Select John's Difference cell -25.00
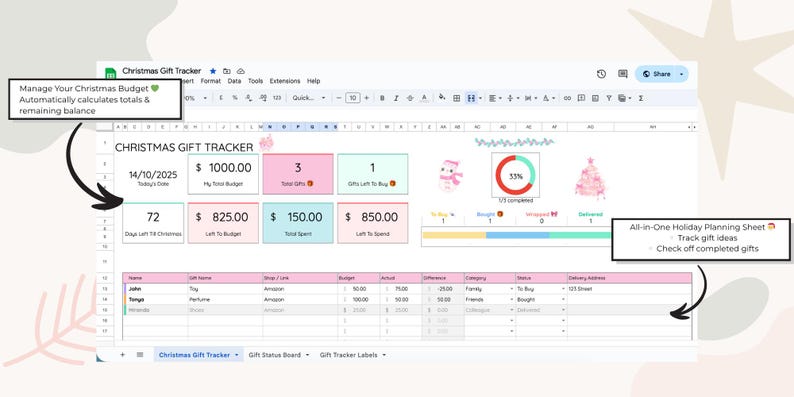The height and width of the screenshot is (397, 794). pyautogui.click(x=443, y=289)
